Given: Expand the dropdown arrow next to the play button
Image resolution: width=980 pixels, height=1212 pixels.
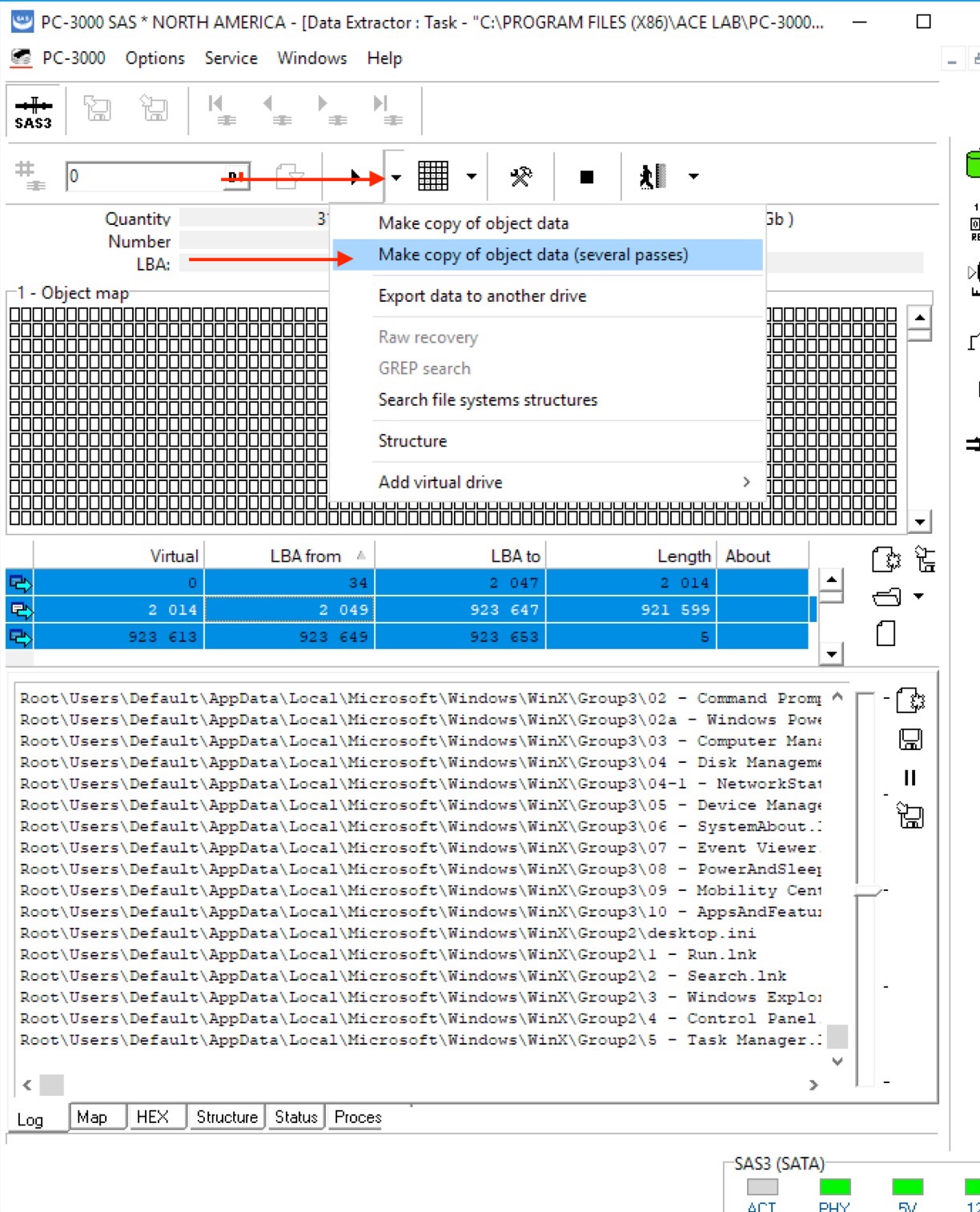Looking at the screenshot, I should (396, 177).
